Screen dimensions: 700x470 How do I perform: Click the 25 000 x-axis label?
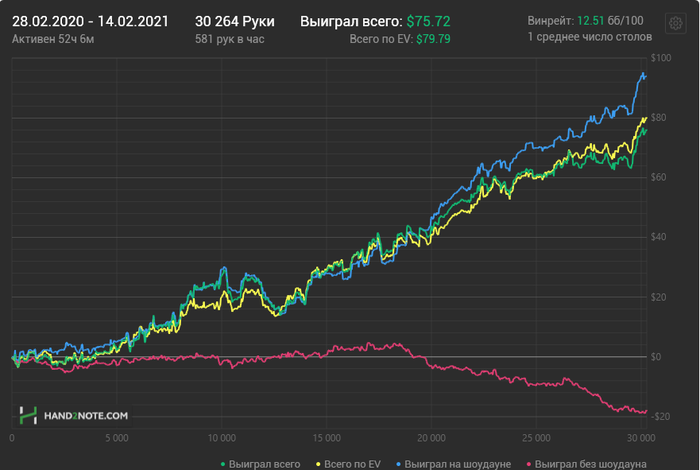[536, 438]
